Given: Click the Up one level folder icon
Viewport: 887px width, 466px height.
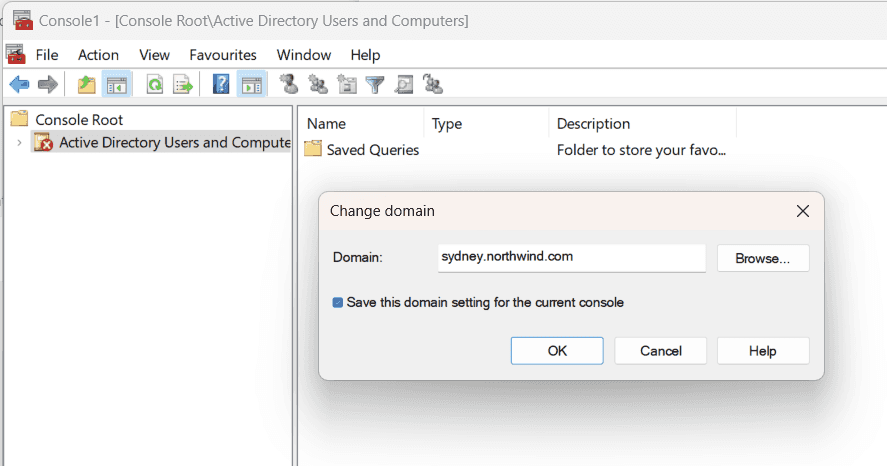Looking at the screenshot, I should [x=87, y=85].
